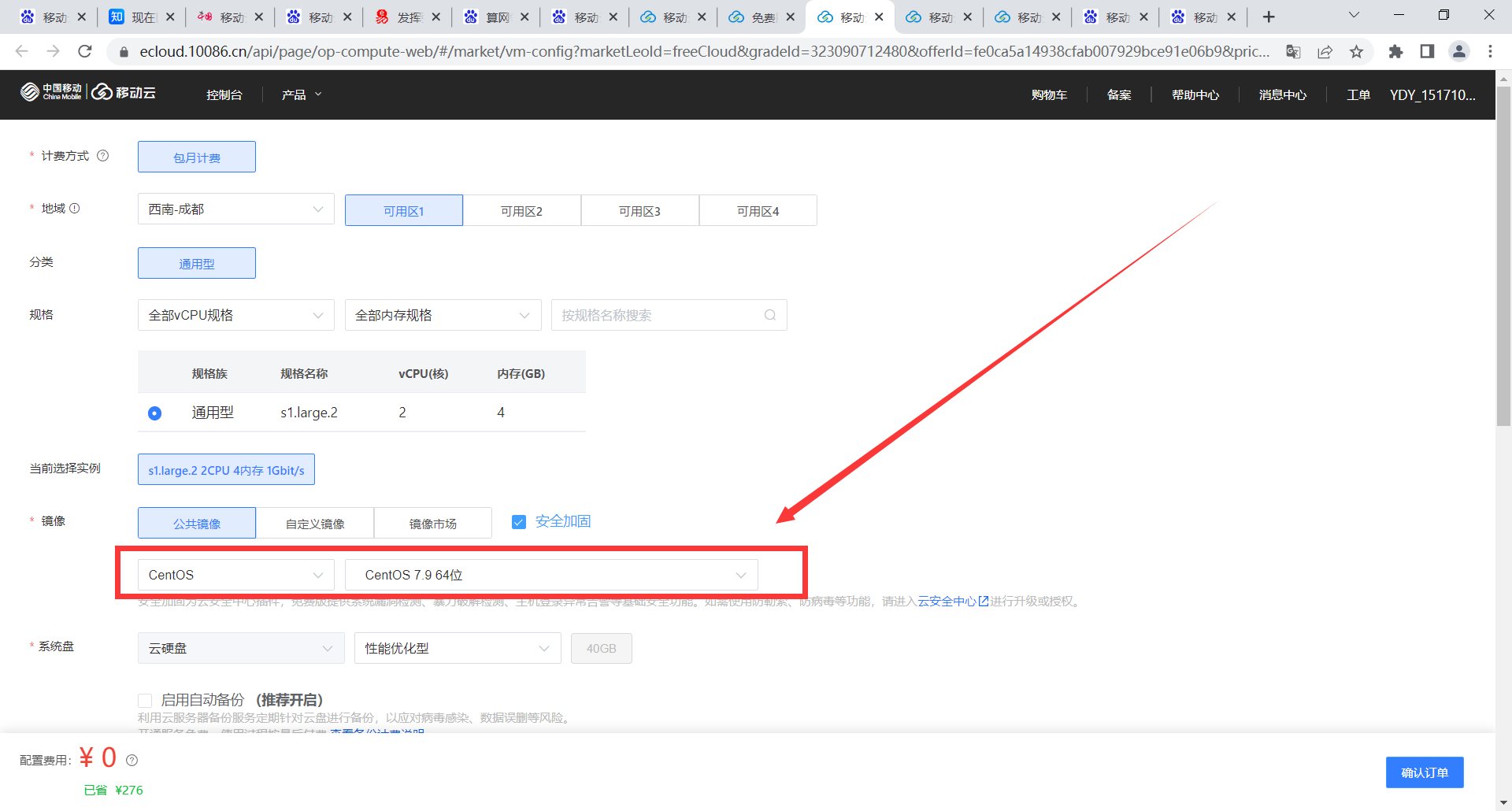Open the translate page icon
The width and height of the screenshot is (1512, 811).
click(1293, 51)
